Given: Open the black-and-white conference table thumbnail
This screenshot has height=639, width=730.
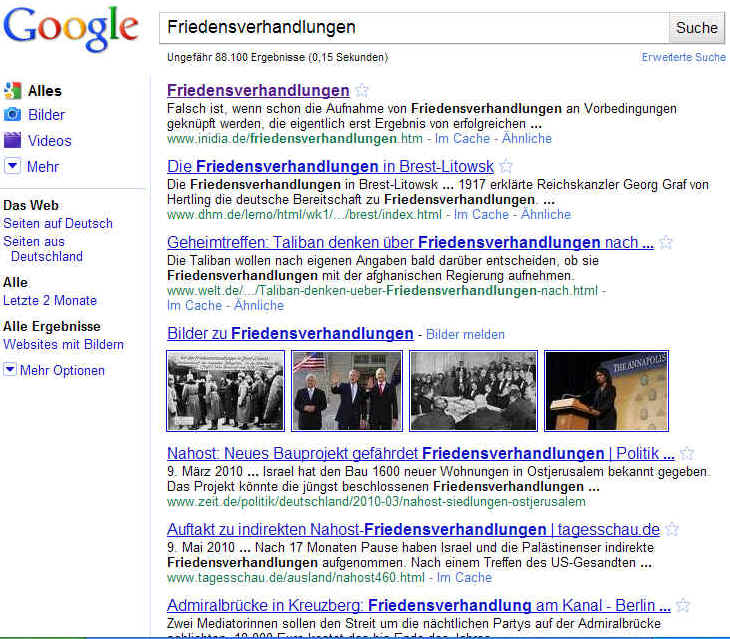Looking at the screenshot, I should (473, 391).
